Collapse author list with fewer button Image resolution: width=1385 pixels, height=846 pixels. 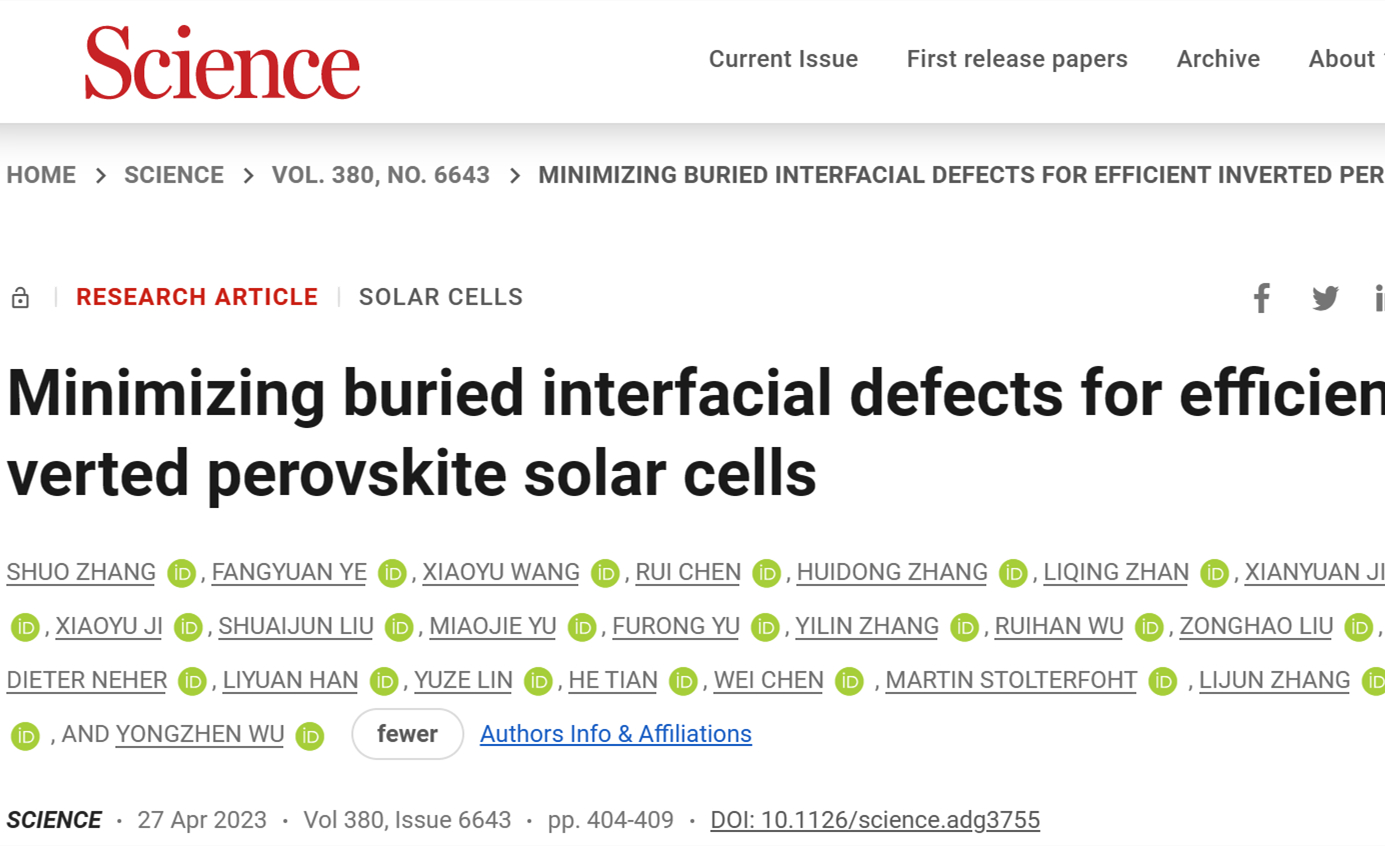coord(407,734)
